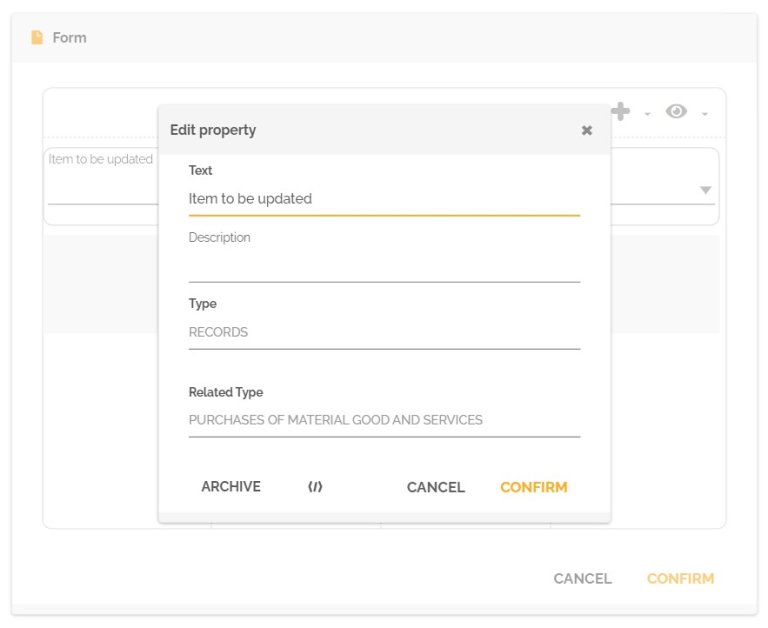Toggle the eye visibility icon
The width and height of the screenshot is (768, 628).
pos(676,112)
